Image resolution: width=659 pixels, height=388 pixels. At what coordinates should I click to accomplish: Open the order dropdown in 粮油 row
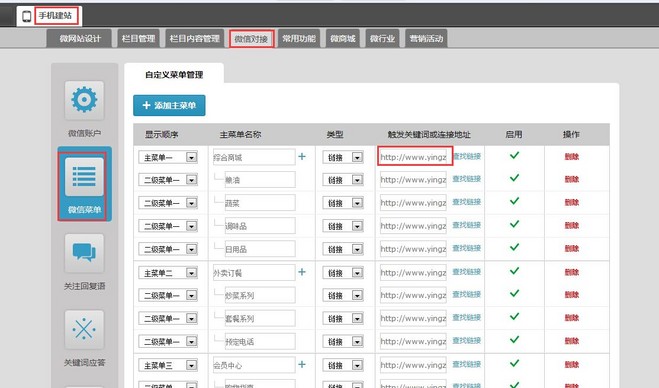point(168,180)
